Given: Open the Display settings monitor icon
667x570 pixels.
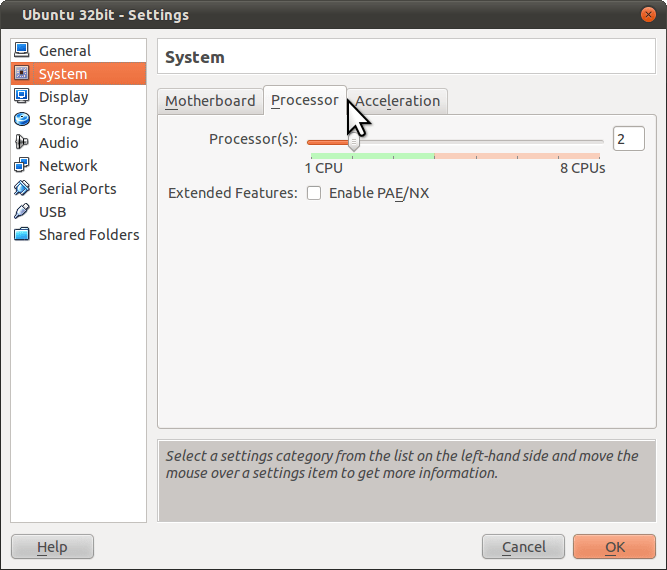Looking at the screenshot, I should click(22, 96).
